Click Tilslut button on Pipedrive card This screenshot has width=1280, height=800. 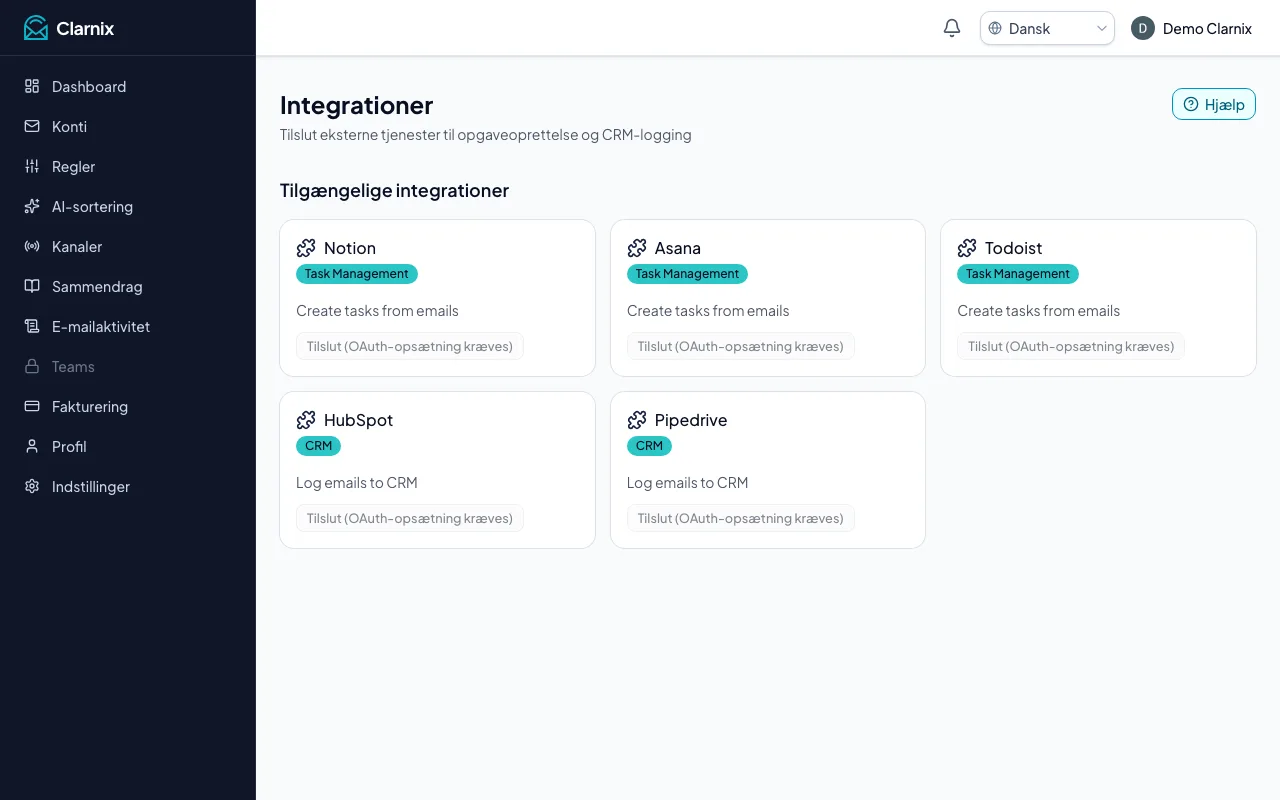click(741, 518)
